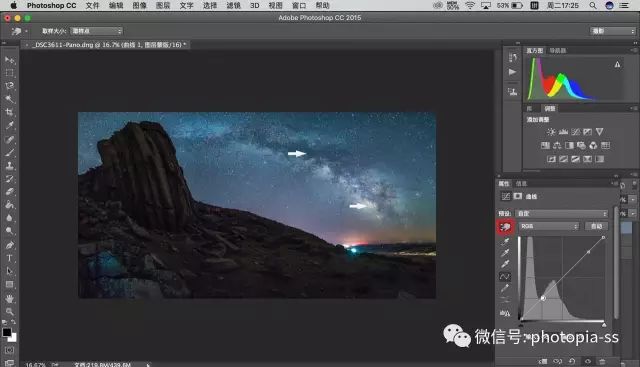Screen dimensions: 640x367
Task: Swap foreground and background colors
Action: [13, 322]
